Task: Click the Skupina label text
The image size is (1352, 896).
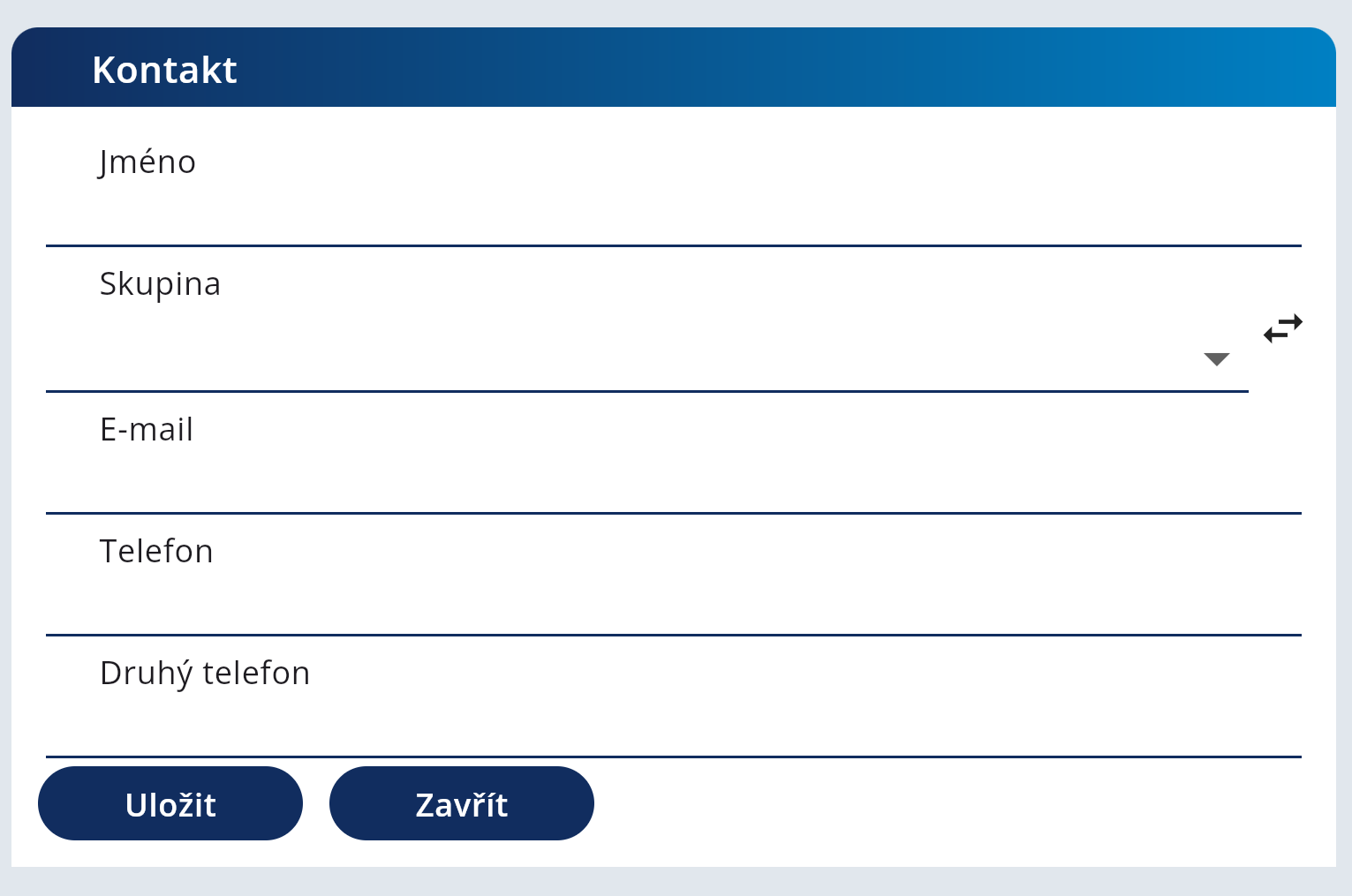Action: pyautogui.click(x=160, y=284)
